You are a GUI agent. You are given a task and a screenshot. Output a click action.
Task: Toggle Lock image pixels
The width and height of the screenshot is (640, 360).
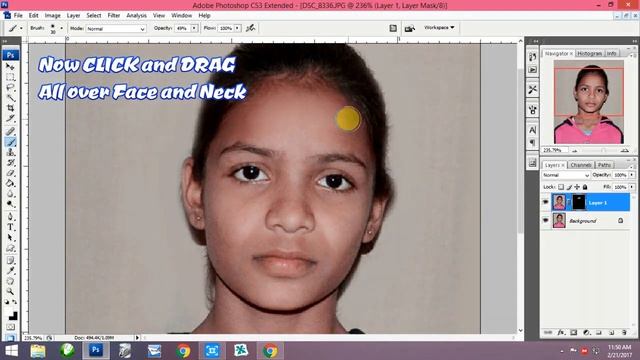pyautogui.click(x=569, y=187)
